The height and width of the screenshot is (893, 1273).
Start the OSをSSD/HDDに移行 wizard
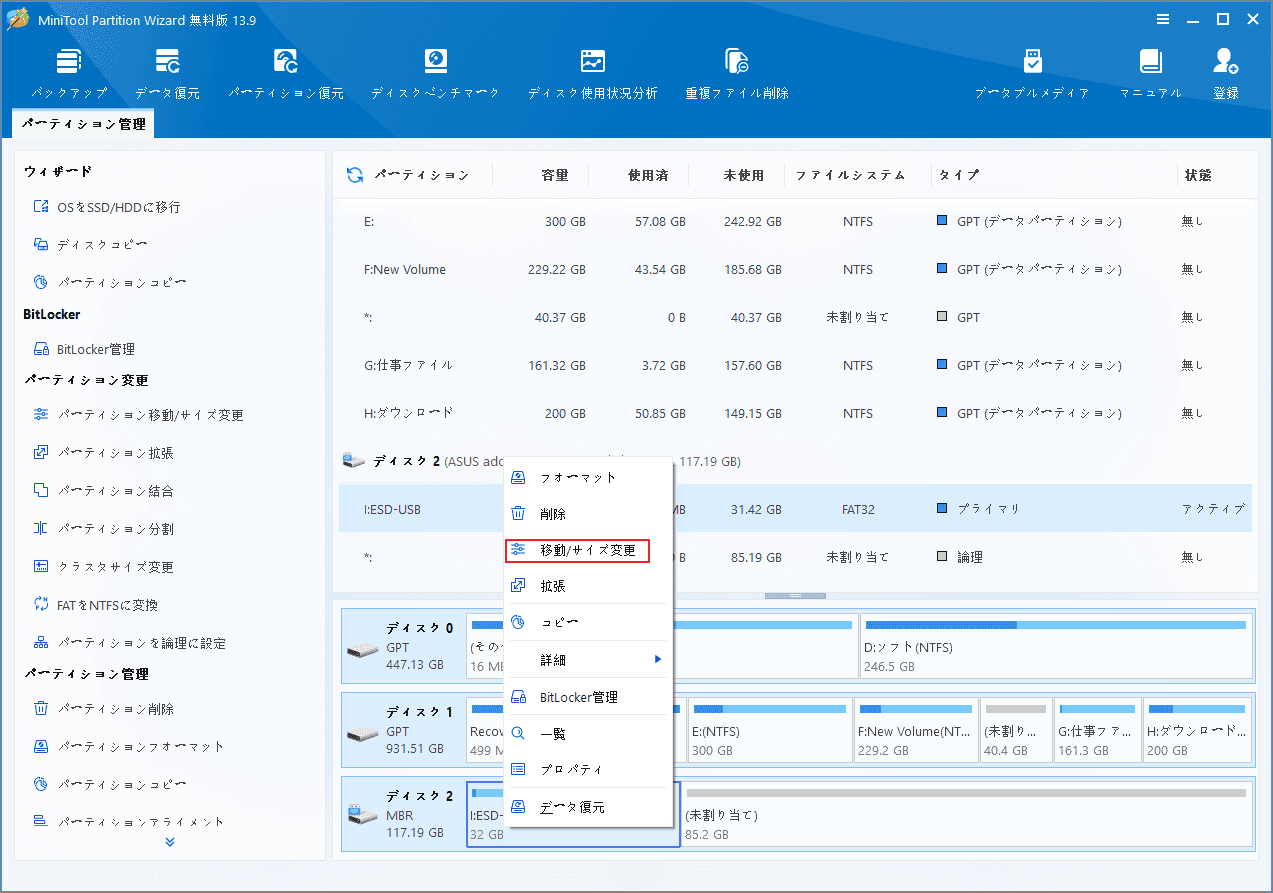(x=107, y=207)
